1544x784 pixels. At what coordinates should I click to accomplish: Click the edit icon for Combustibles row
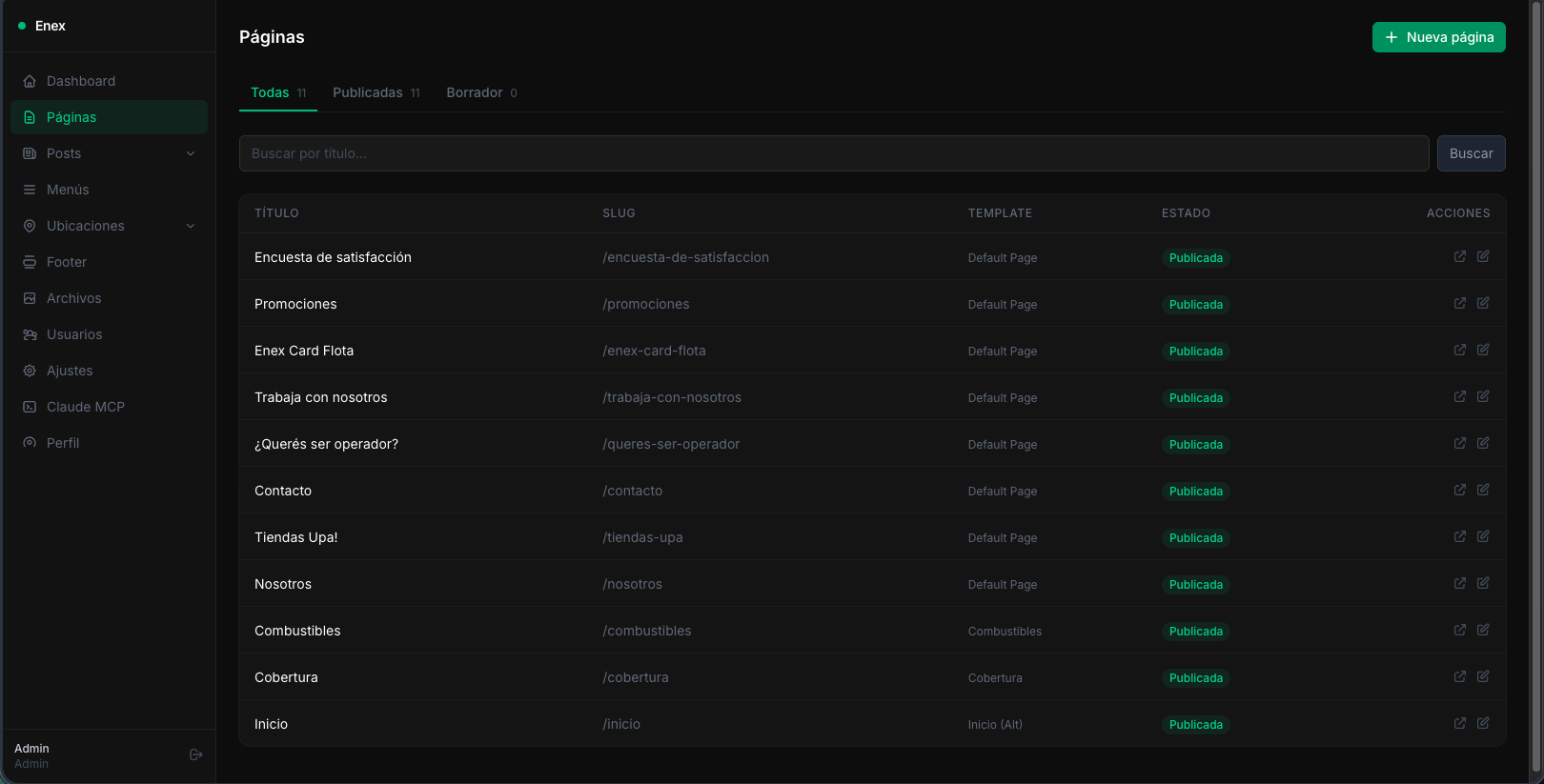pyautogui.click(x=1483, y=630)
